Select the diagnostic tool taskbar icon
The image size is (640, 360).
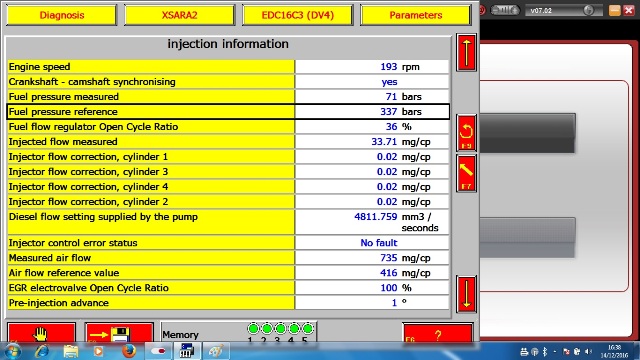[x=187, y=351]
